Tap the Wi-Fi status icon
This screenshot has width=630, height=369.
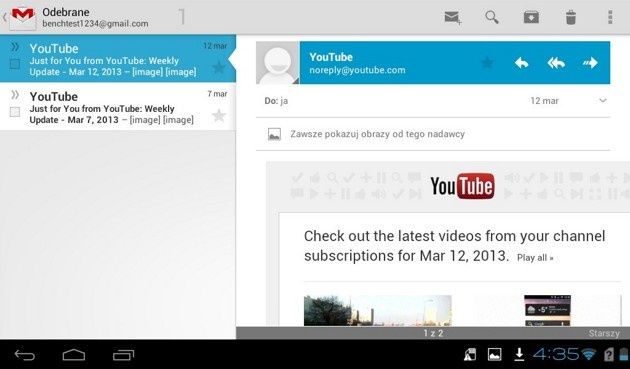[x=589, y=354]
